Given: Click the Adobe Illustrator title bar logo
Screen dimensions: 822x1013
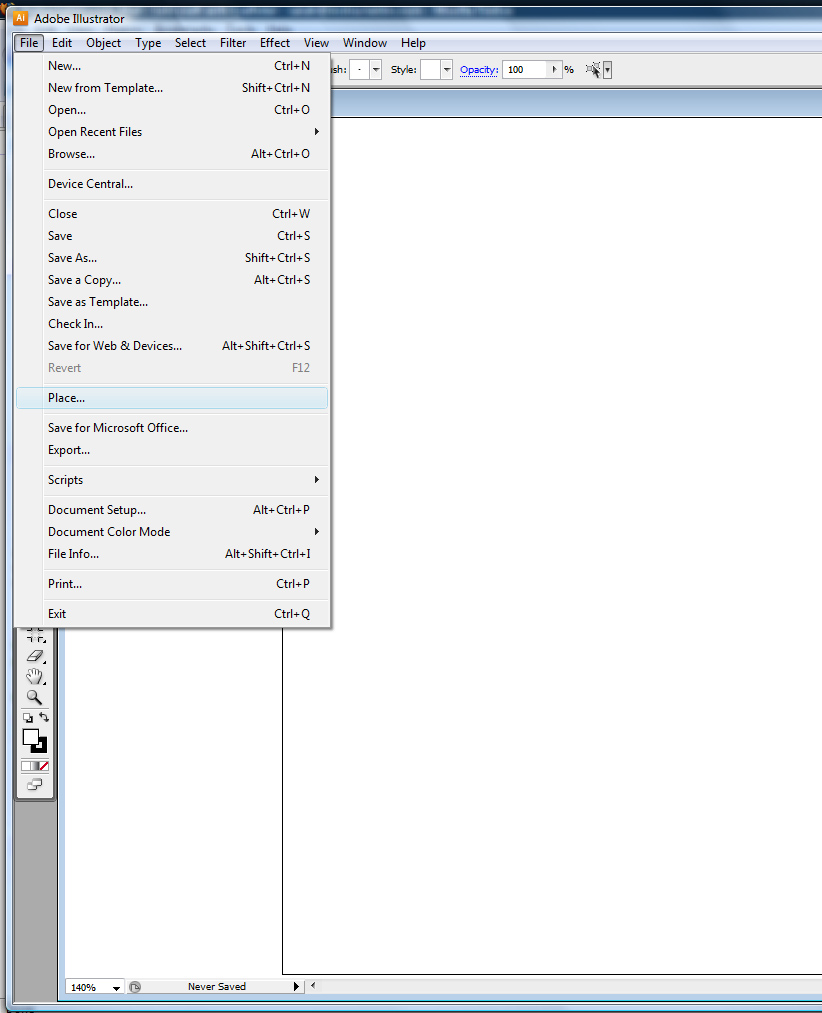Looking at the screenshot, I should 21,18.
